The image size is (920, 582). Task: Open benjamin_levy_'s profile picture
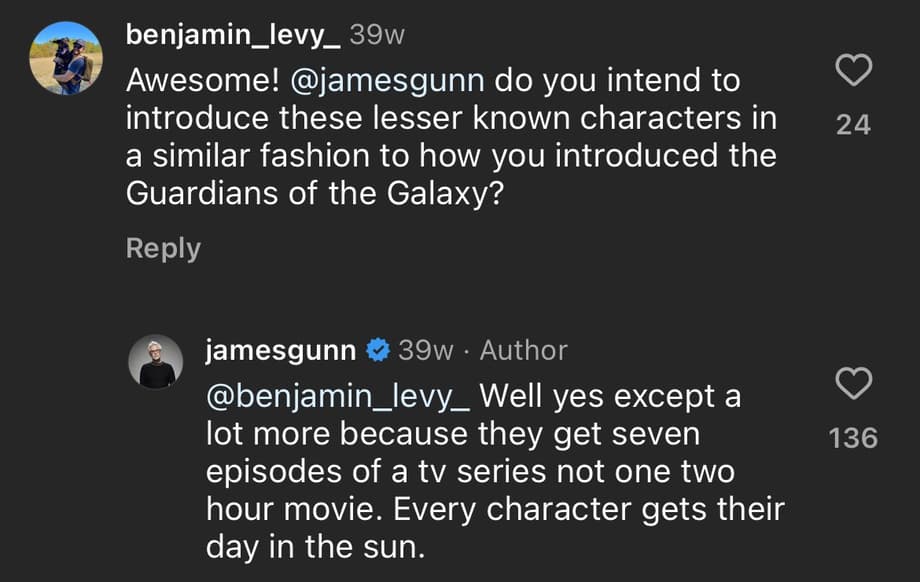tap(65, 58)
